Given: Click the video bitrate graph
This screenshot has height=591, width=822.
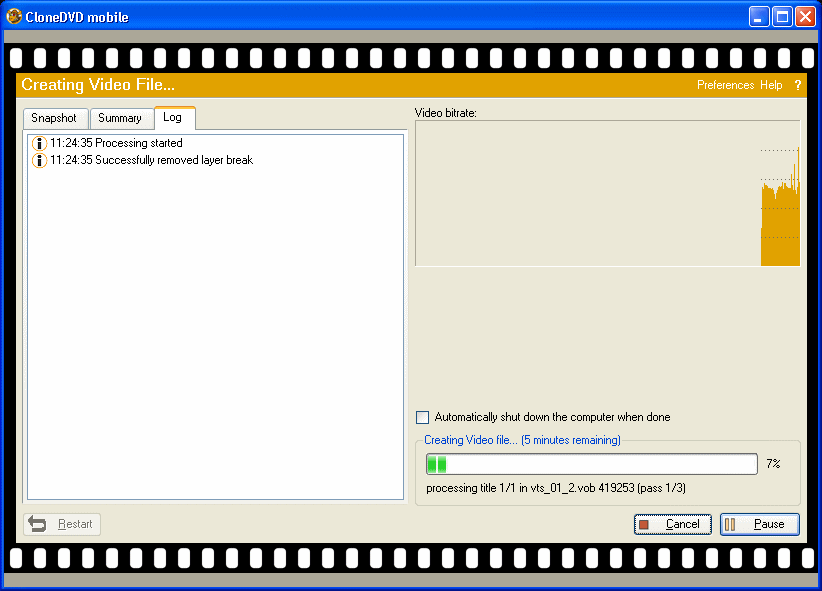Looking at the screenshot, I should tap(608, 194).
